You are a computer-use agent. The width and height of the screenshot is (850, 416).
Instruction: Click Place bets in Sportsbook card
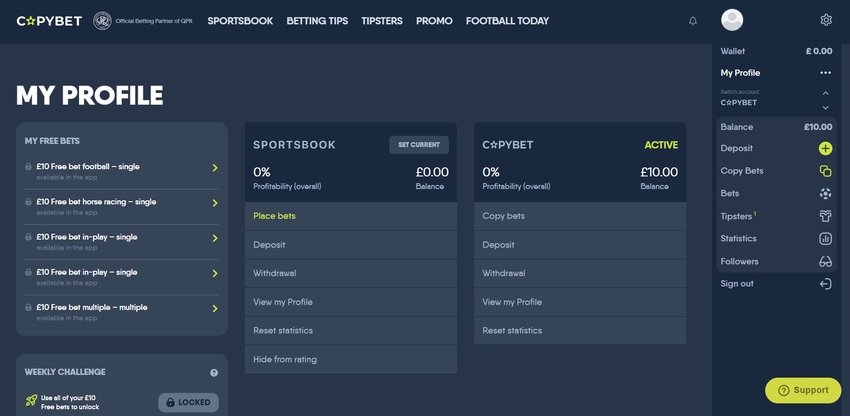point(351,216)
